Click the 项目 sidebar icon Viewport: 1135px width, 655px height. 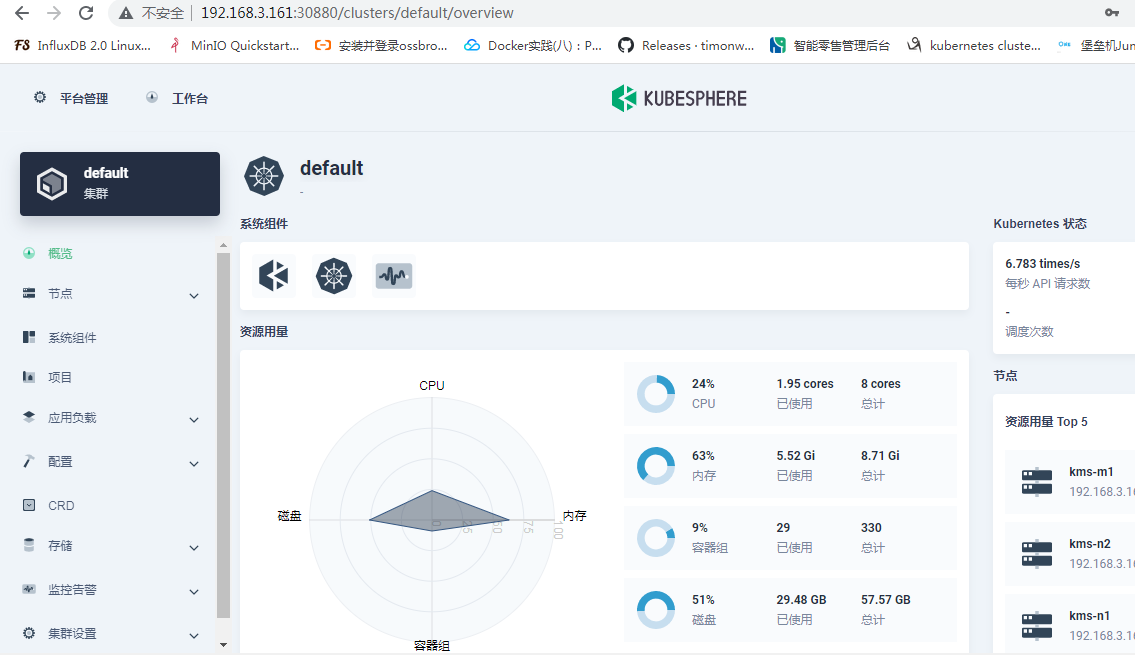(29, 376)
